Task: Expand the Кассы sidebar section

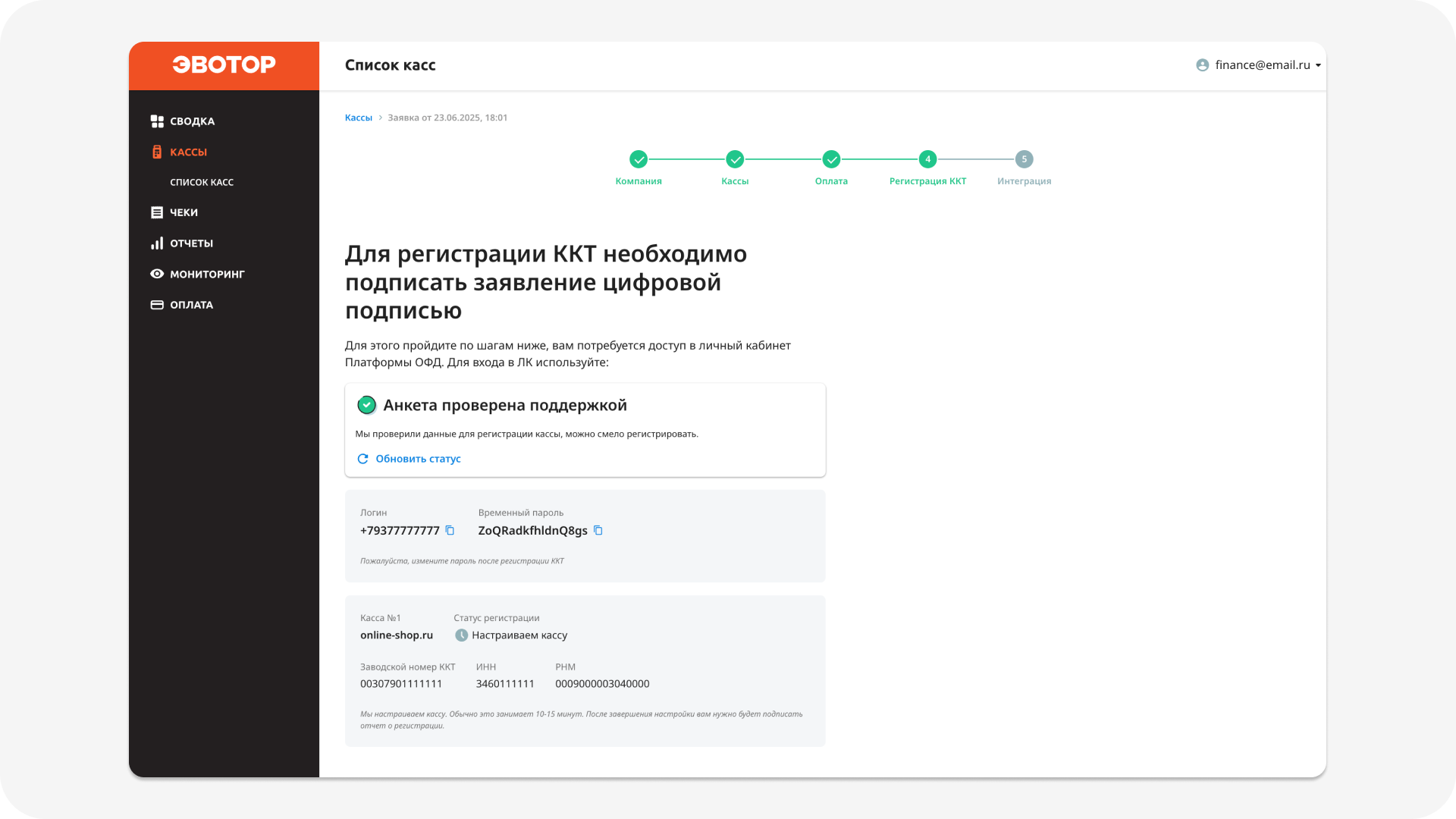Action: 188,152
